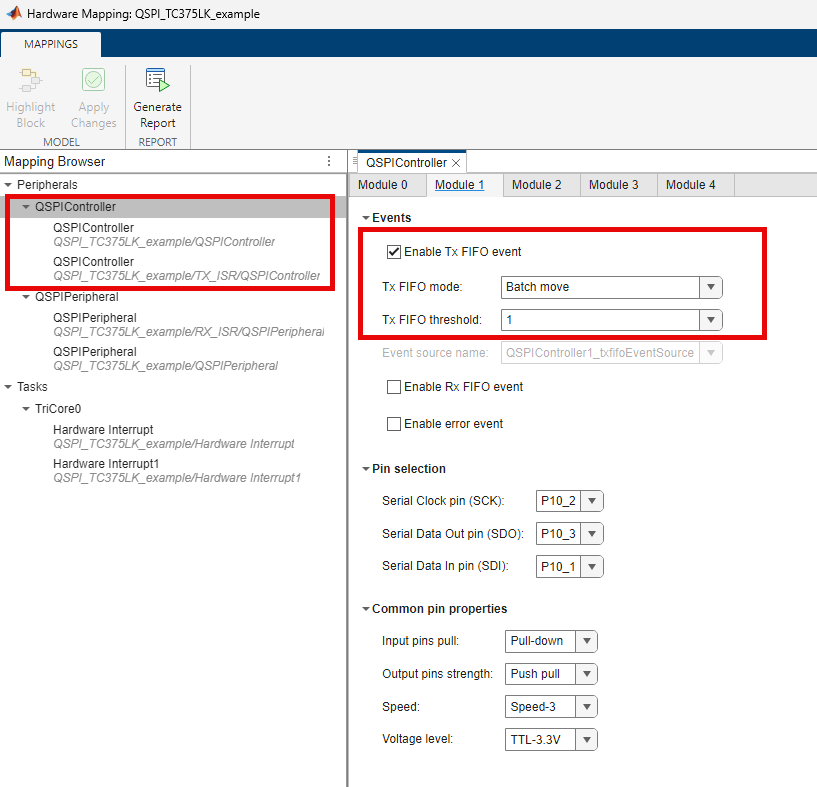This screenshot has height=787, width=817.
Task: Collapse the Pin selection section
Action: click(366, 469)
